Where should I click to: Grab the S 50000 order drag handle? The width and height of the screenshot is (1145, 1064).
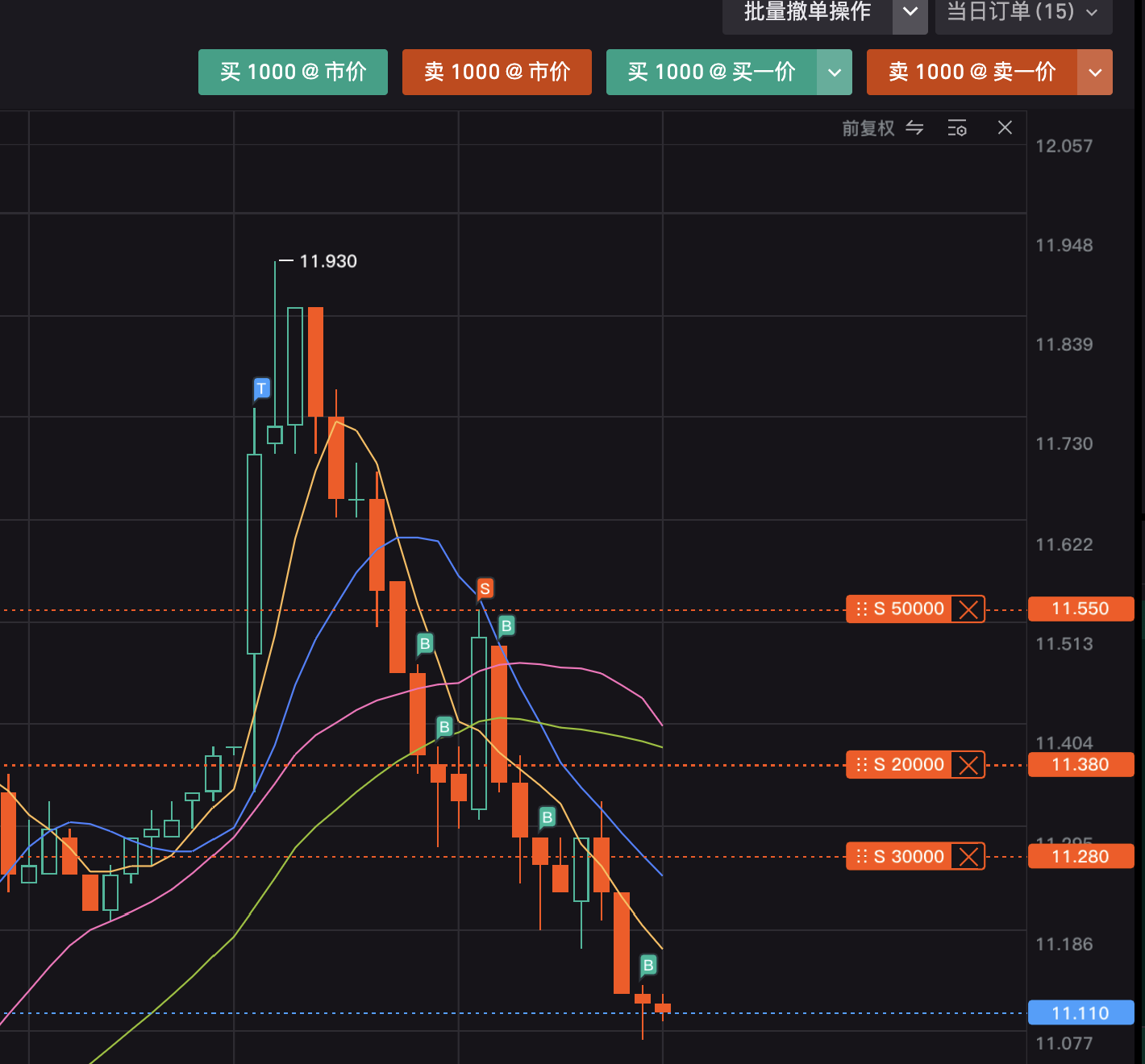point(861,609)
